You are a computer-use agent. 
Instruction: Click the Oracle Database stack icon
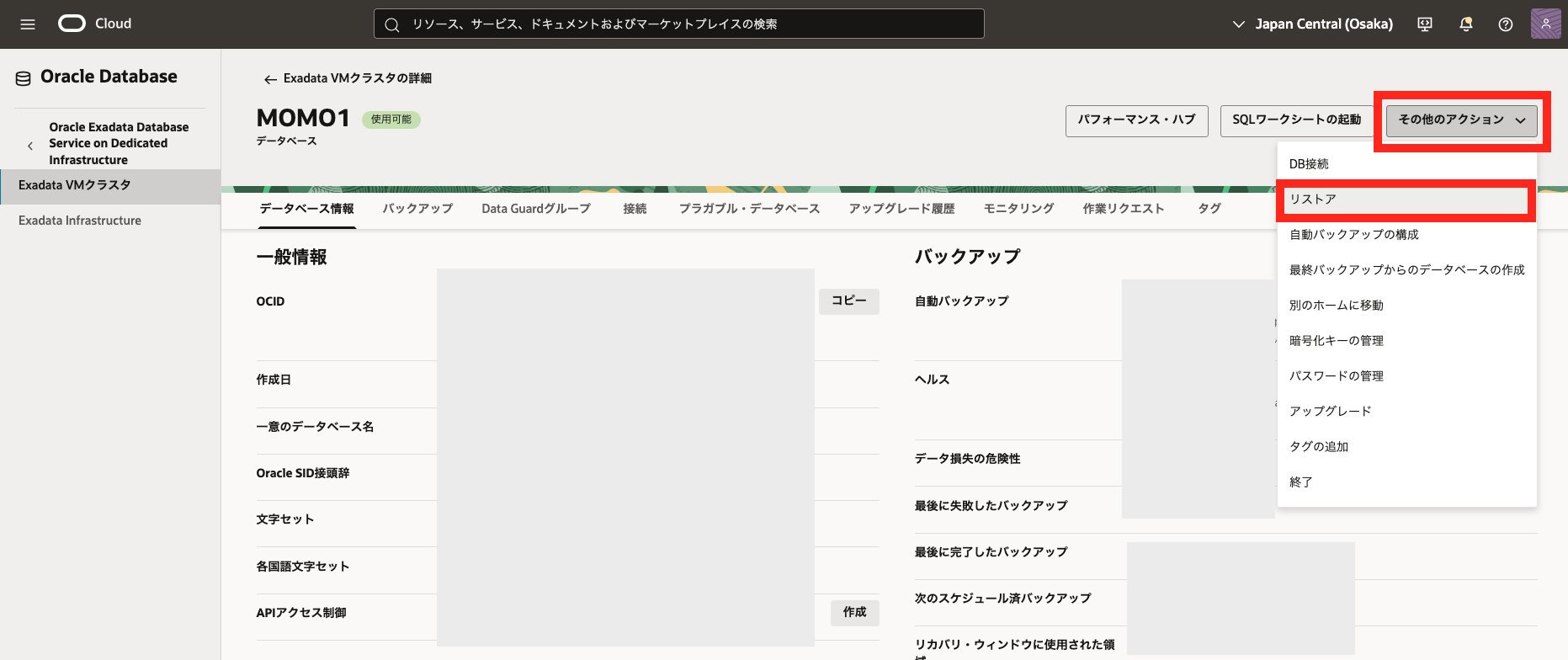point(24,78)
